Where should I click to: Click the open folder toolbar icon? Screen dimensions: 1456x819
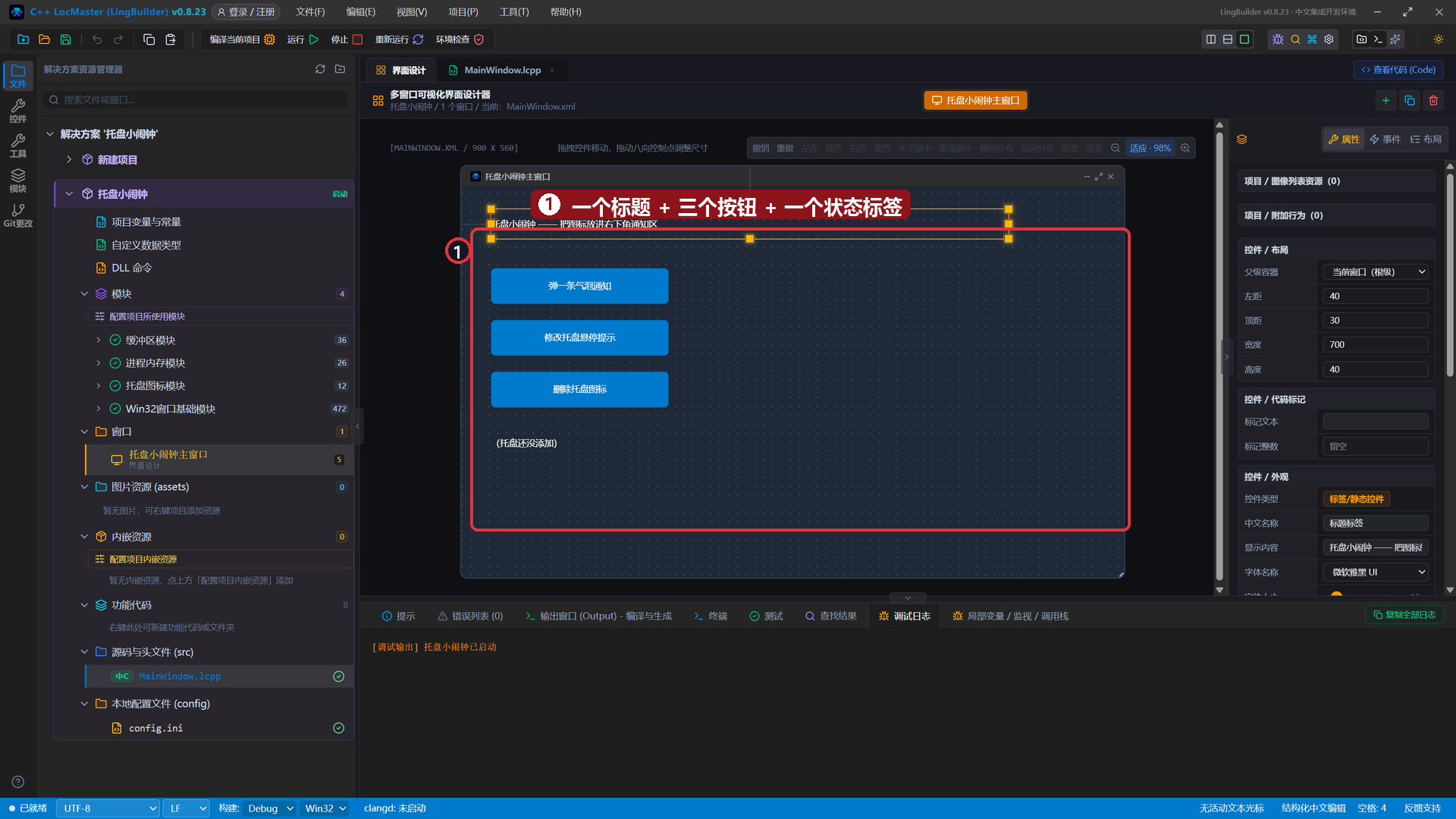click(x=44, y=39)
